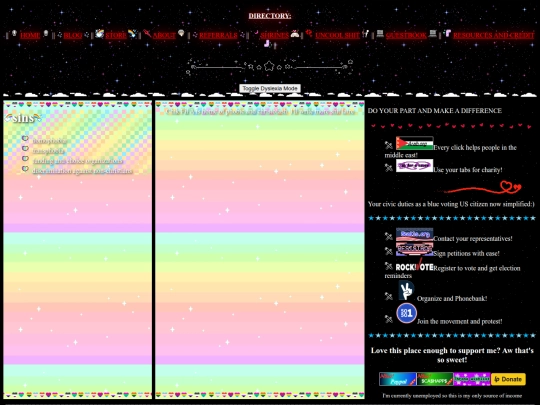This screenshot has width=540, height=405.
Task: Click 'Join the movement and protest!' text
Action: pos(459,321)
